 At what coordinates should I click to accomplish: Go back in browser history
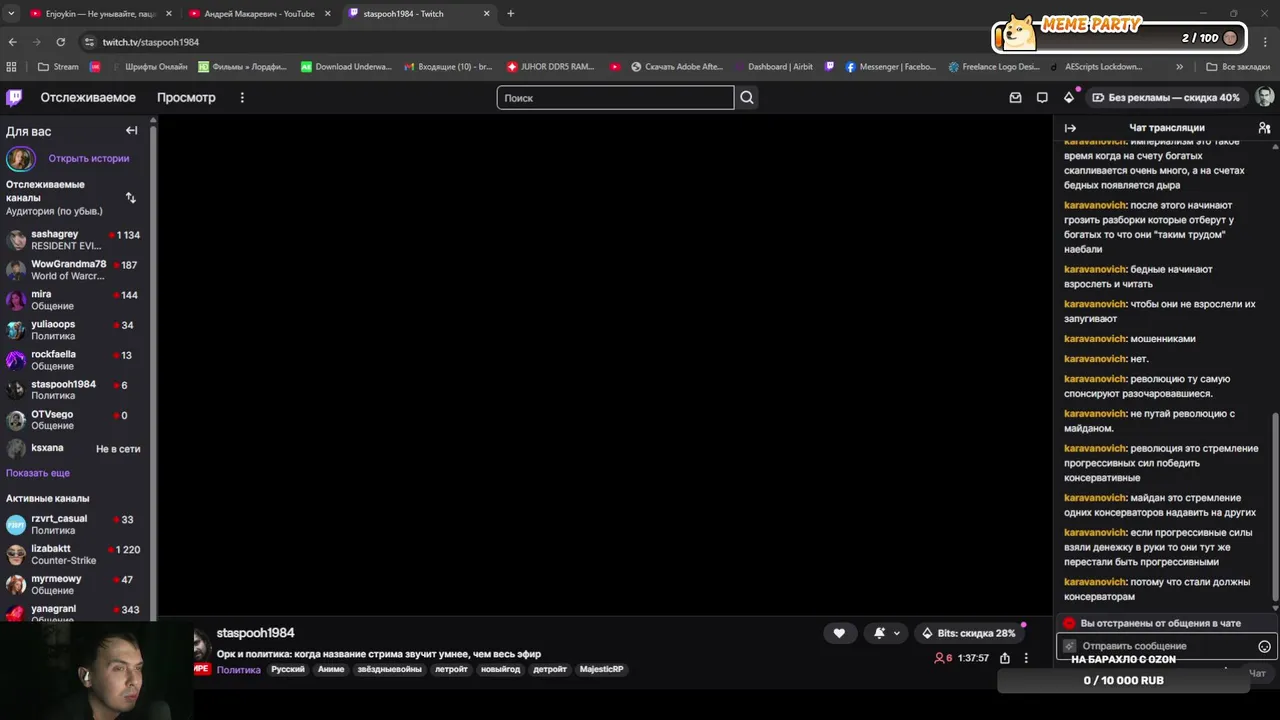click(12, 42)
